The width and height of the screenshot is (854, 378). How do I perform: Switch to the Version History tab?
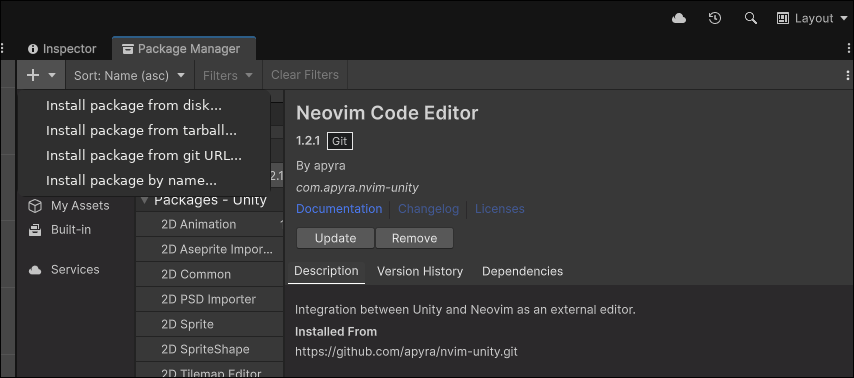pyautogui.click(x=420, y=271)
